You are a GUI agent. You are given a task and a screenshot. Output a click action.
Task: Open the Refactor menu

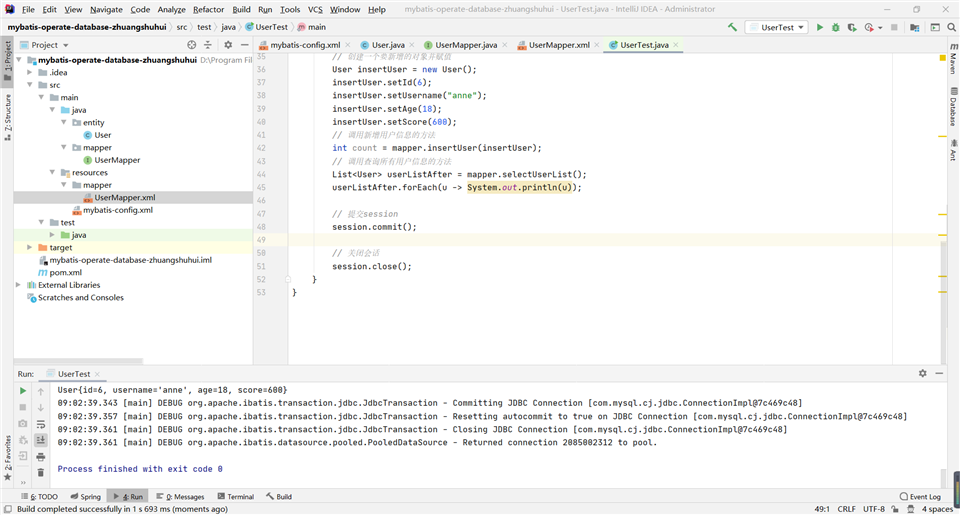[x=208, y=9]
